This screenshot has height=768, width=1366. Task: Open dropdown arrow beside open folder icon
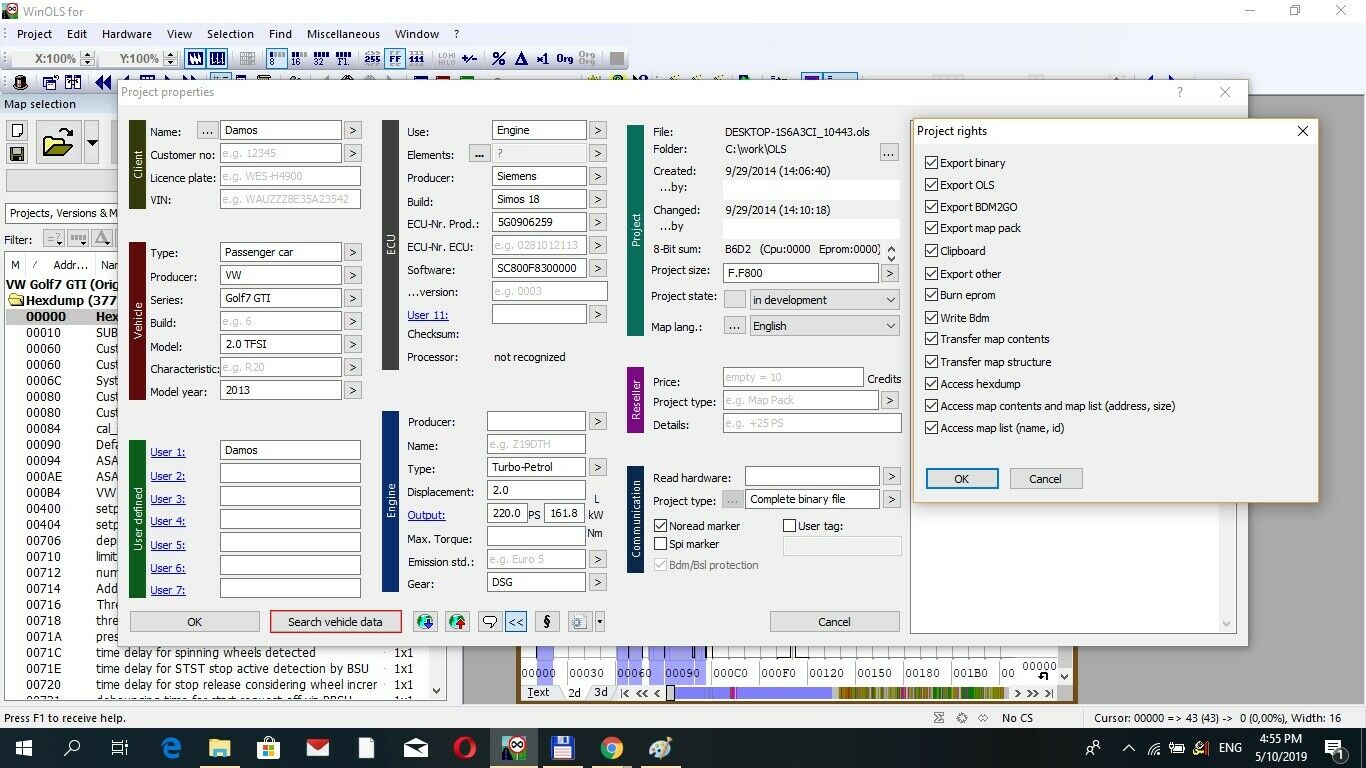point(92,143)
